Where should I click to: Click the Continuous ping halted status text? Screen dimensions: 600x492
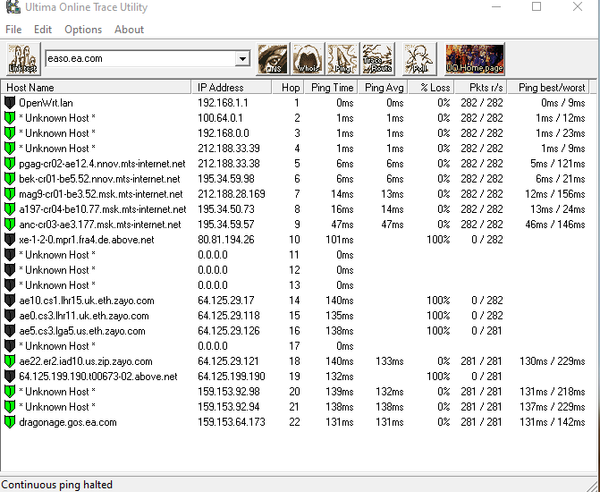[57, 485]
